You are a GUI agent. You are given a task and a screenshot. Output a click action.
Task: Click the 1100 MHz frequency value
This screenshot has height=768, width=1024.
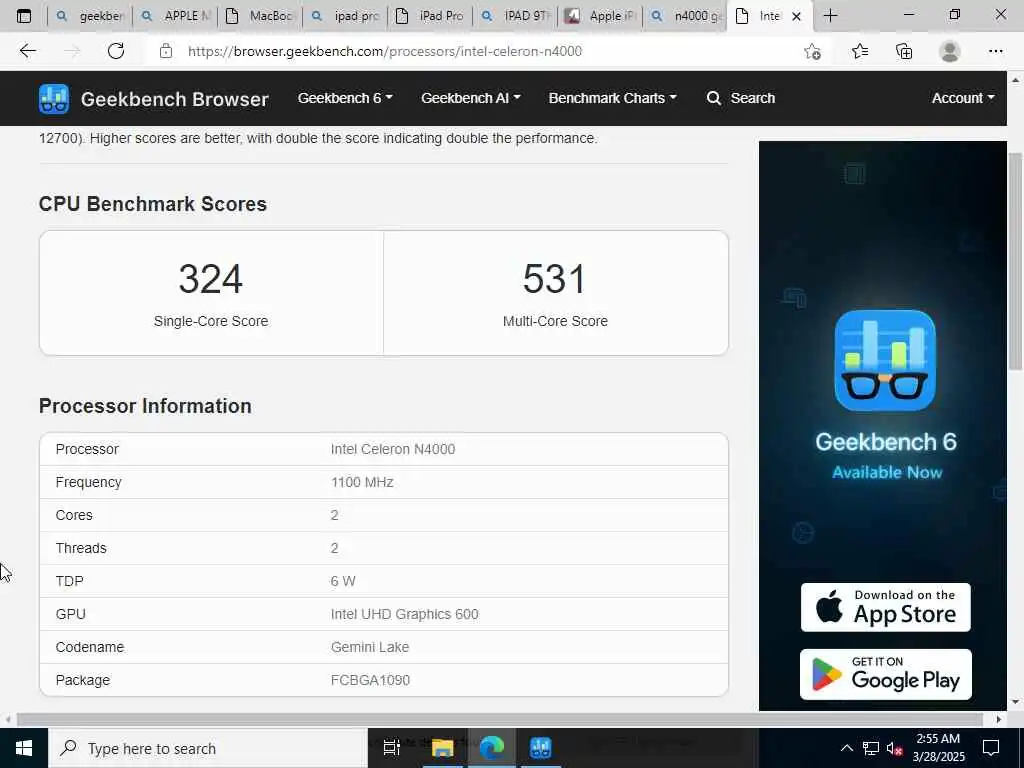[x=362, y=482]
